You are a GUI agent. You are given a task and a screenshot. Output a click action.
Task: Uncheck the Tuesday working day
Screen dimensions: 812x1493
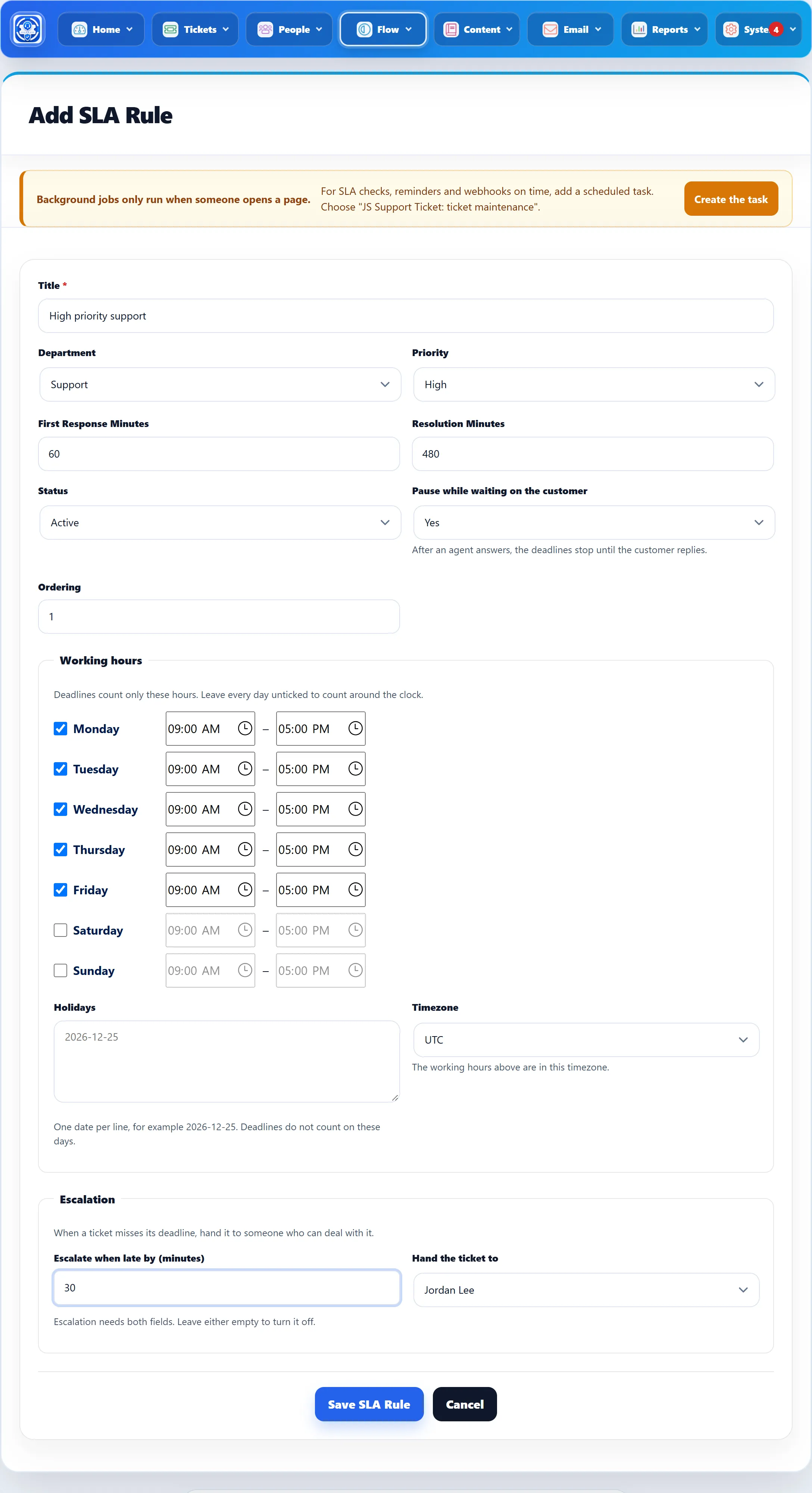[x=60, y=769]
